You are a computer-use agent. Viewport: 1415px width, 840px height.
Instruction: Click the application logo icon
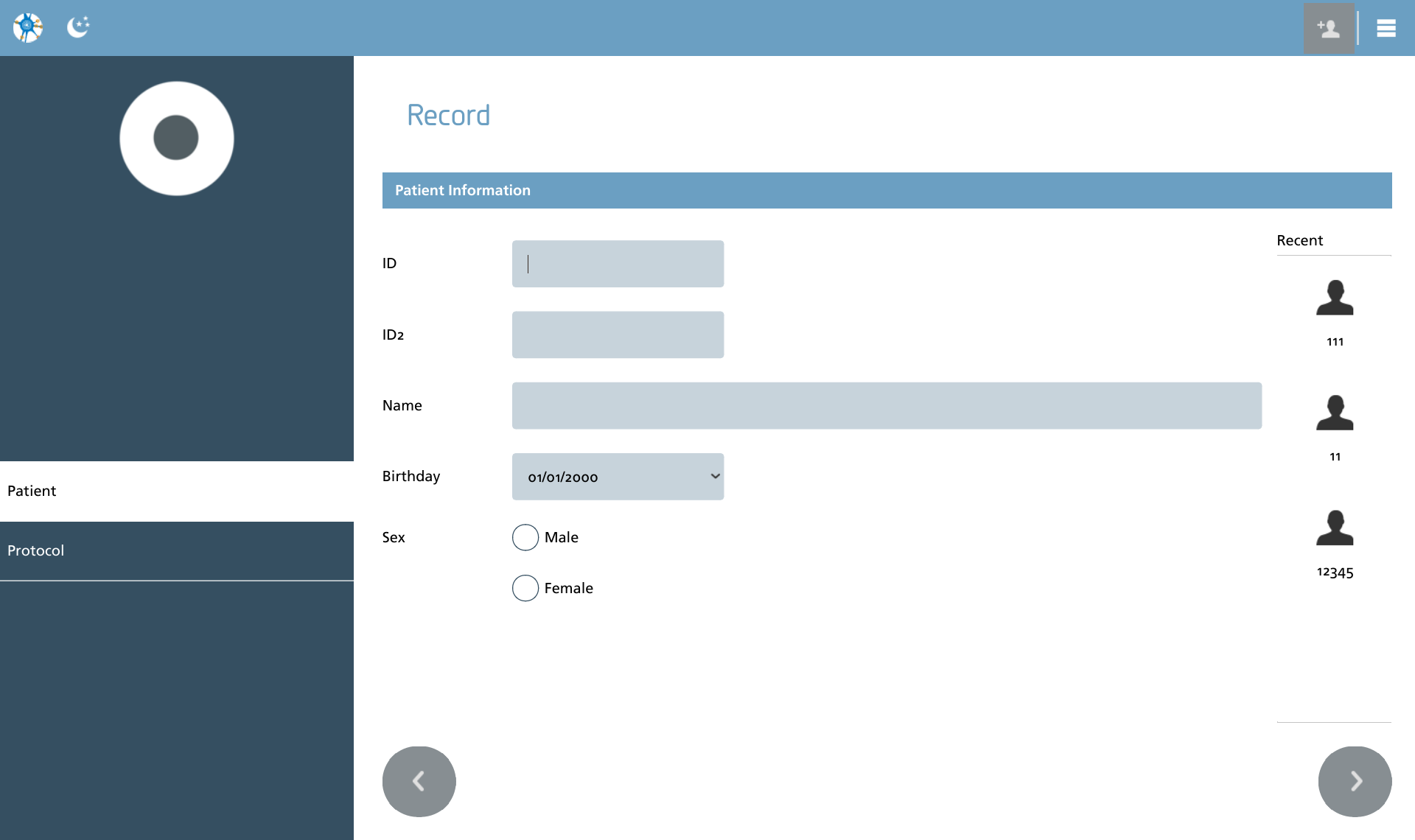[28, 28]
